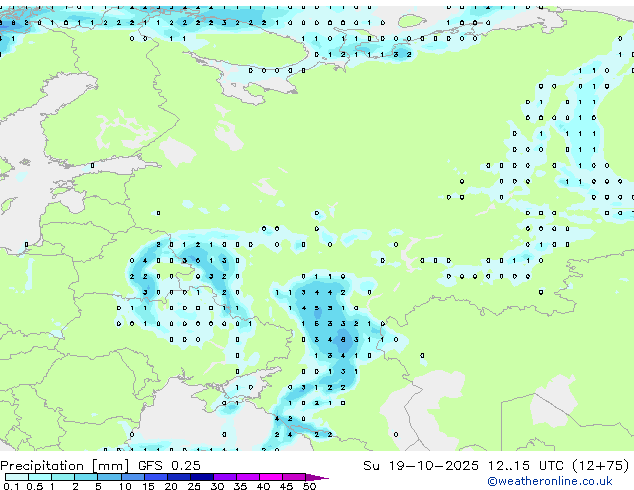Click the 25–30 mm navy legend swatch
Viewport: 634px width, 490px height.
coord(201,477)
